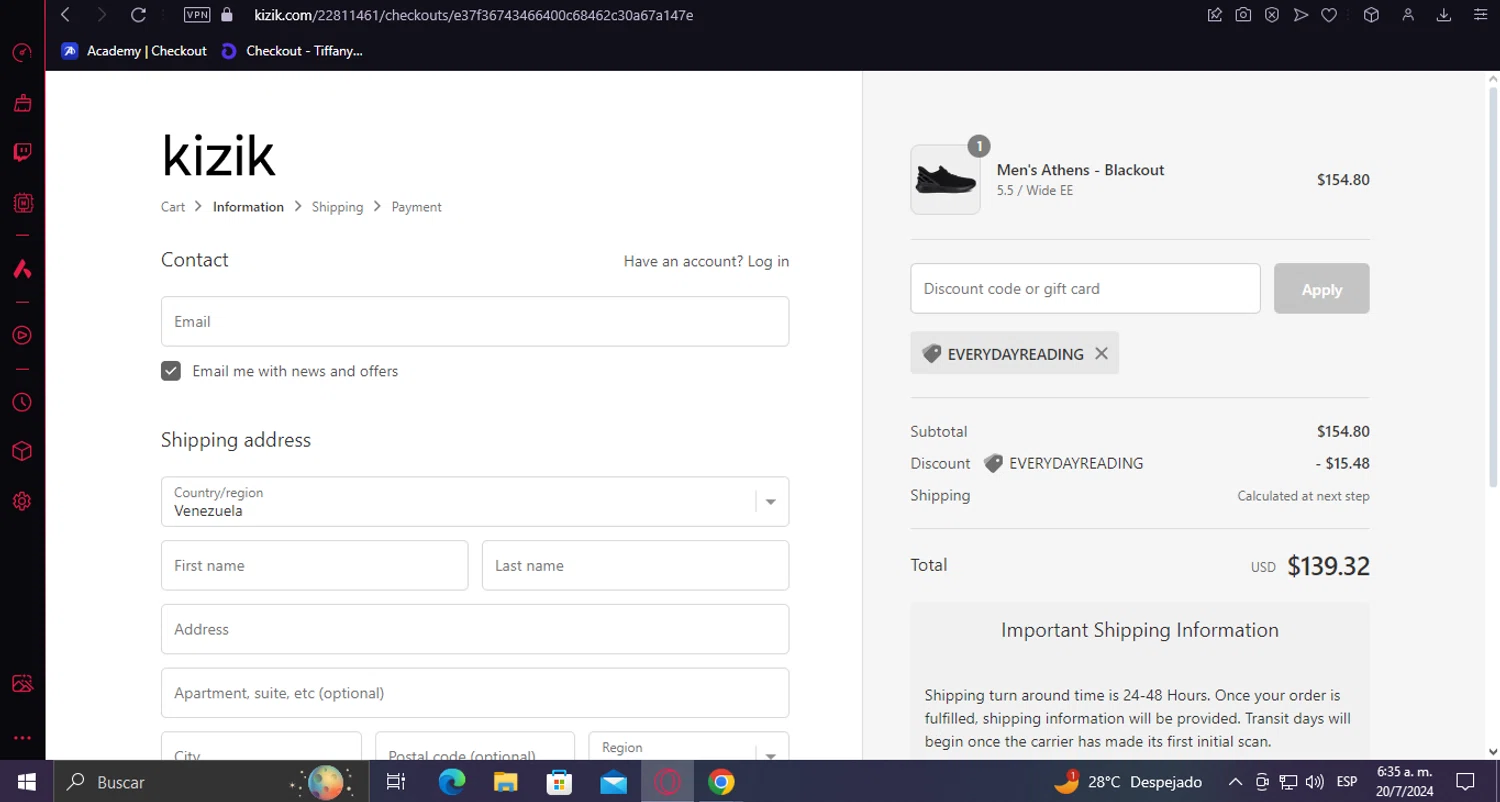Go to Cart breadcrumb

(173, 207)
